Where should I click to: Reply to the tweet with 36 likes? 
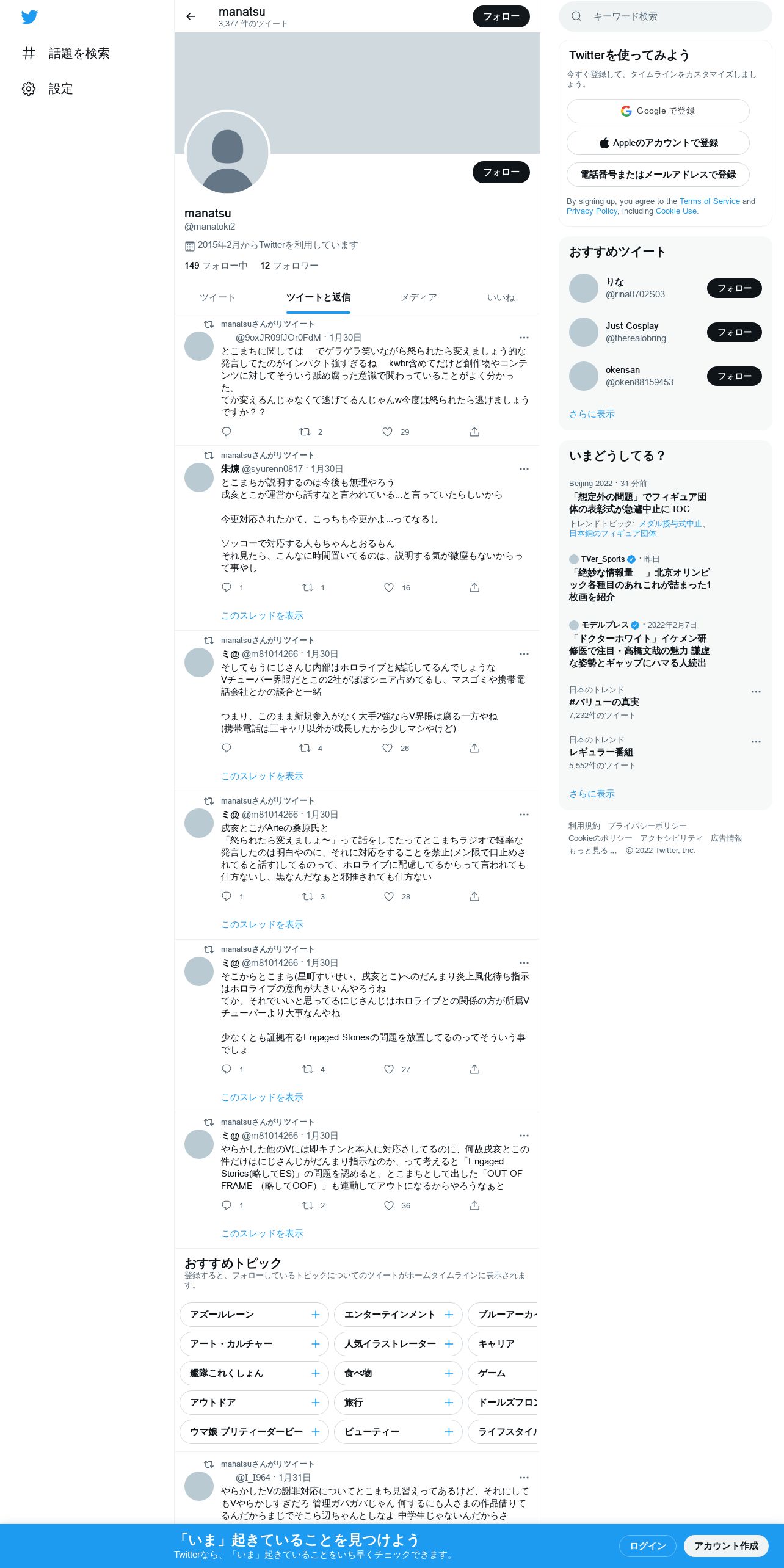point(227,1205)
